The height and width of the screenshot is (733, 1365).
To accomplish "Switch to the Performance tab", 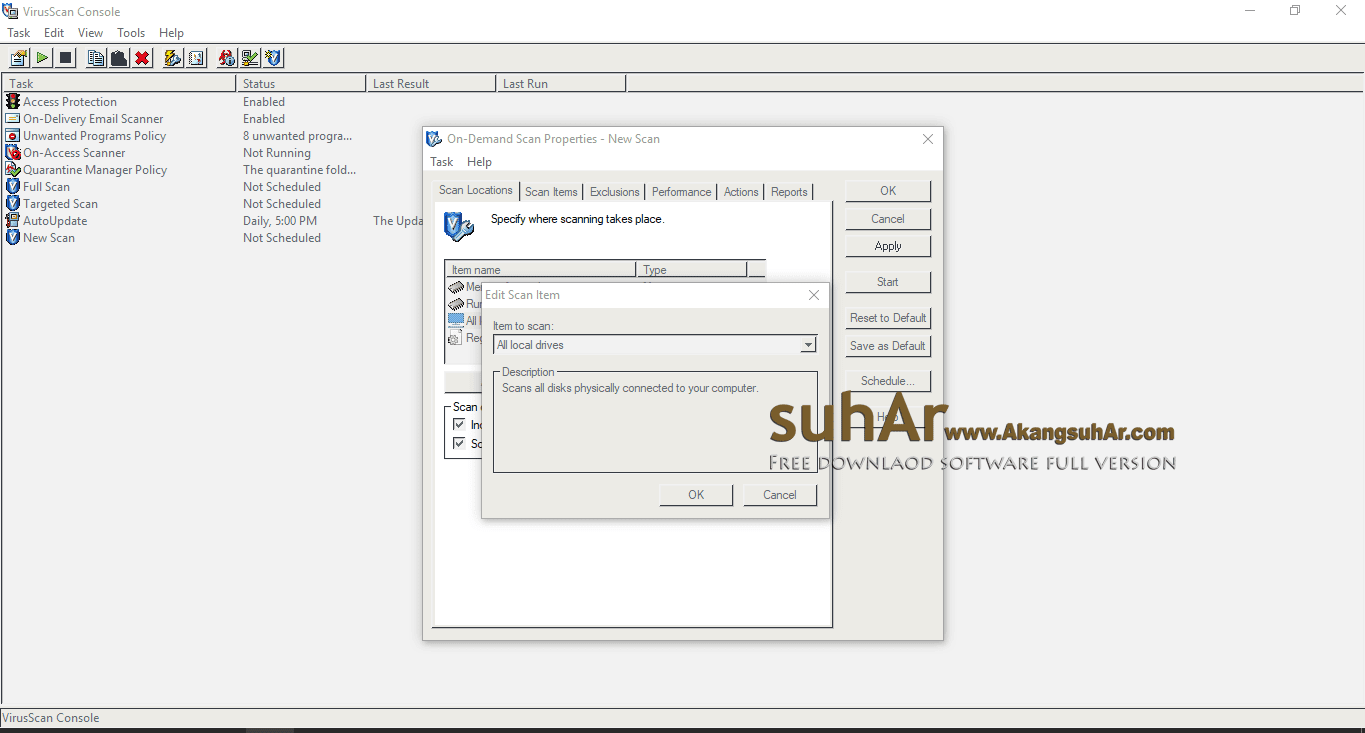I will pyautogui.click(x=681, y=192).
